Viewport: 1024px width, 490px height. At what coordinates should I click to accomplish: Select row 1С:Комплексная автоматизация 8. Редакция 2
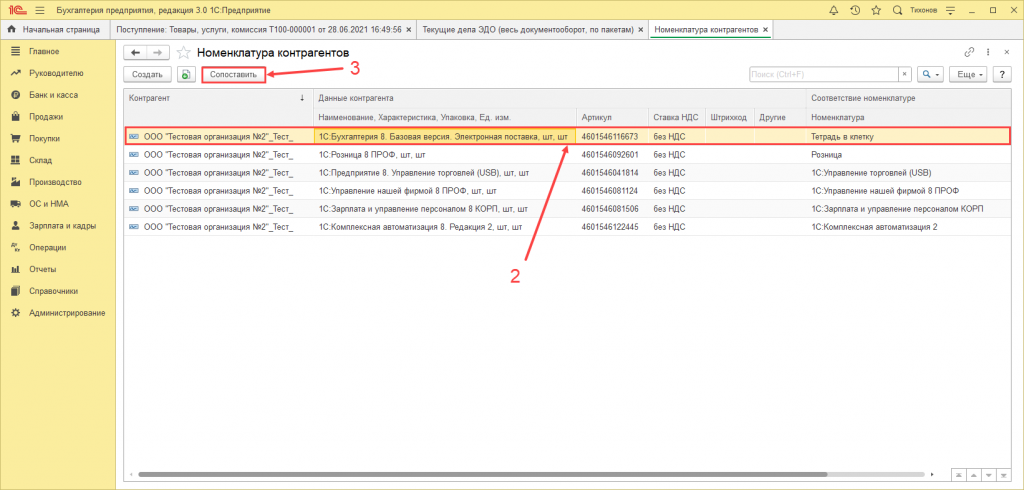[x=568, y=227]
